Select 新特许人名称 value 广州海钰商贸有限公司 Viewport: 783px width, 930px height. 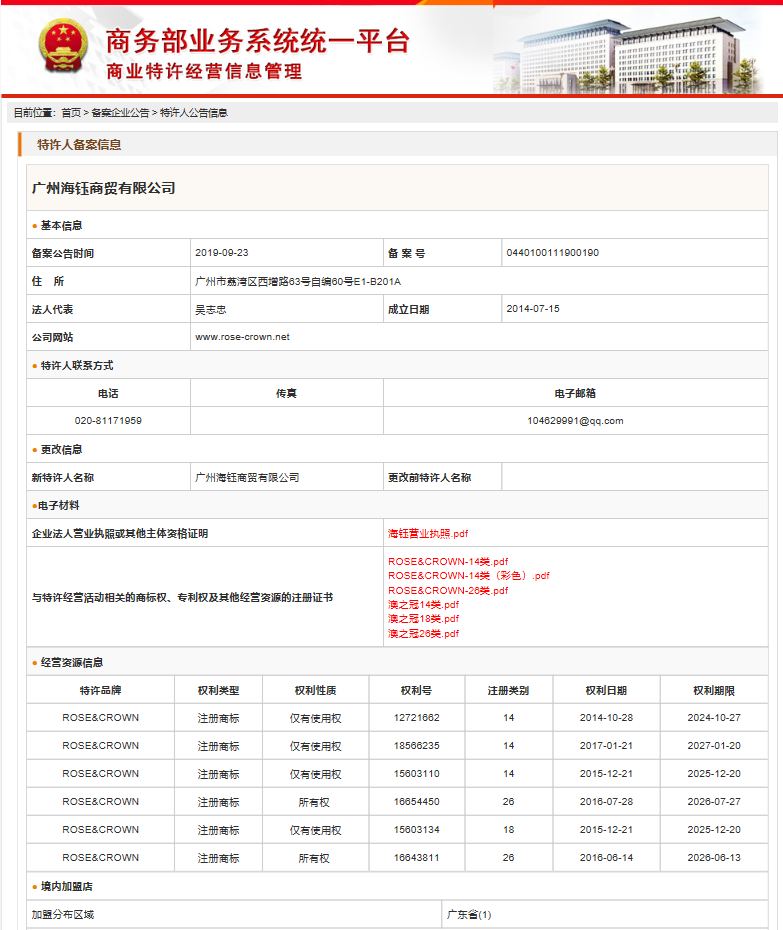[x=247, y=477]
